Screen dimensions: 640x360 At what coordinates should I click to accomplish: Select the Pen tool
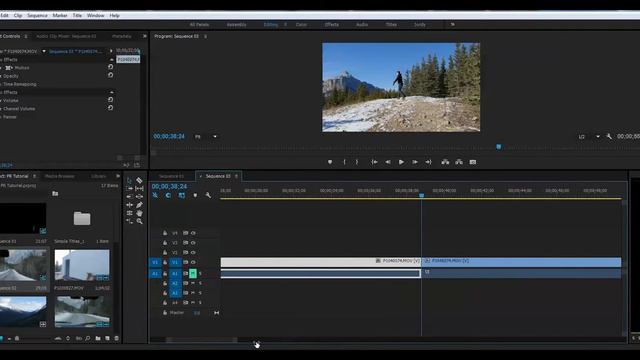pyautogui.click(x=139, y=205)
